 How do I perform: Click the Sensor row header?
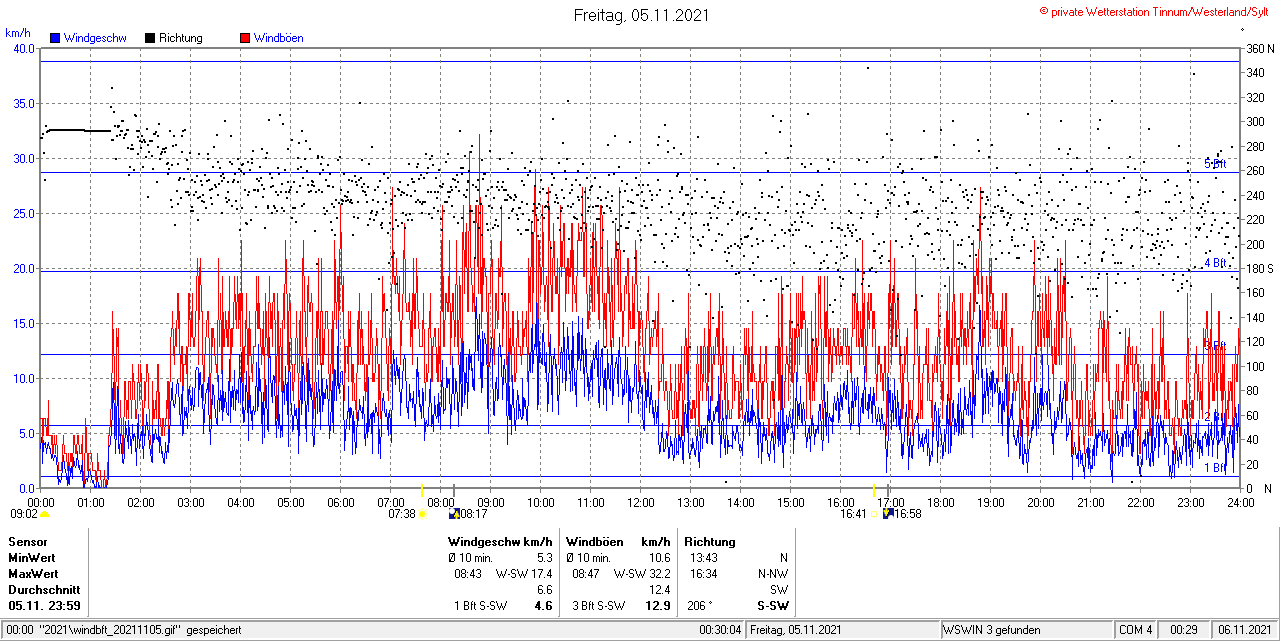coord(27,541)
